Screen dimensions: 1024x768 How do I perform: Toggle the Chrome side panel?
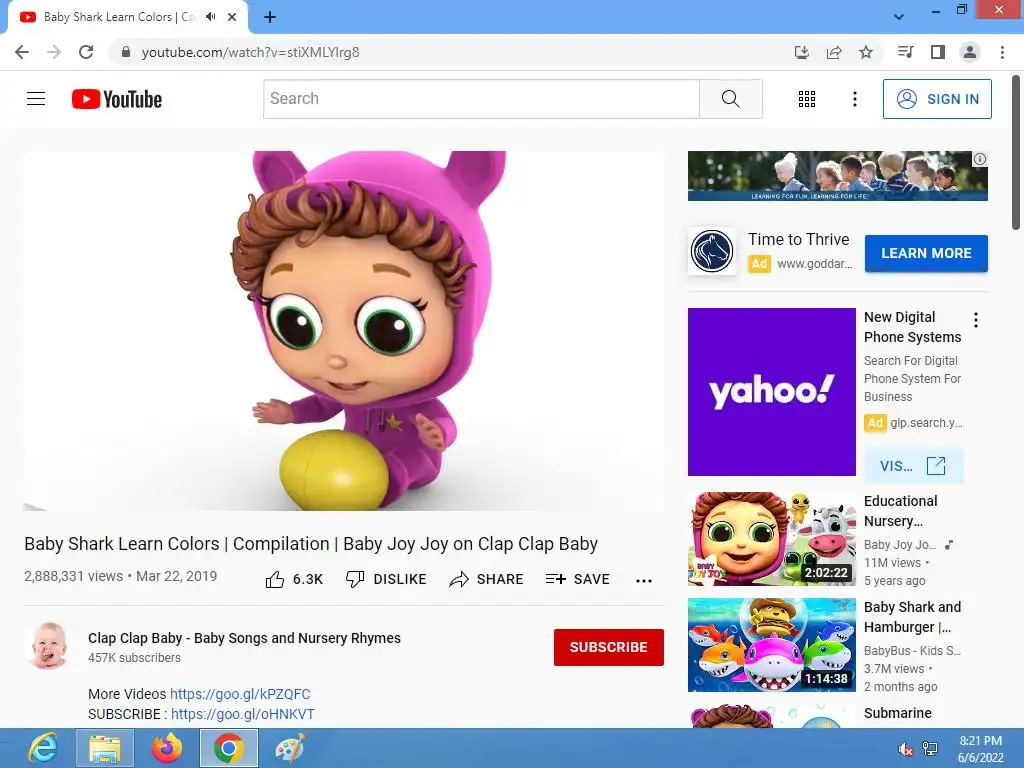[x=938, y=52]
